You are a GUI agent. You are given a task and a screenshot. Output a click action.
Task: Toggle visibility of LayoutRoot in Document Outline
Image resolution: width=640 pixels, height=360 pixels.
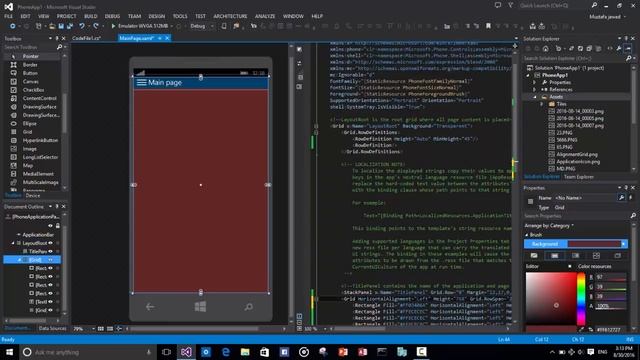click(51, 243)
